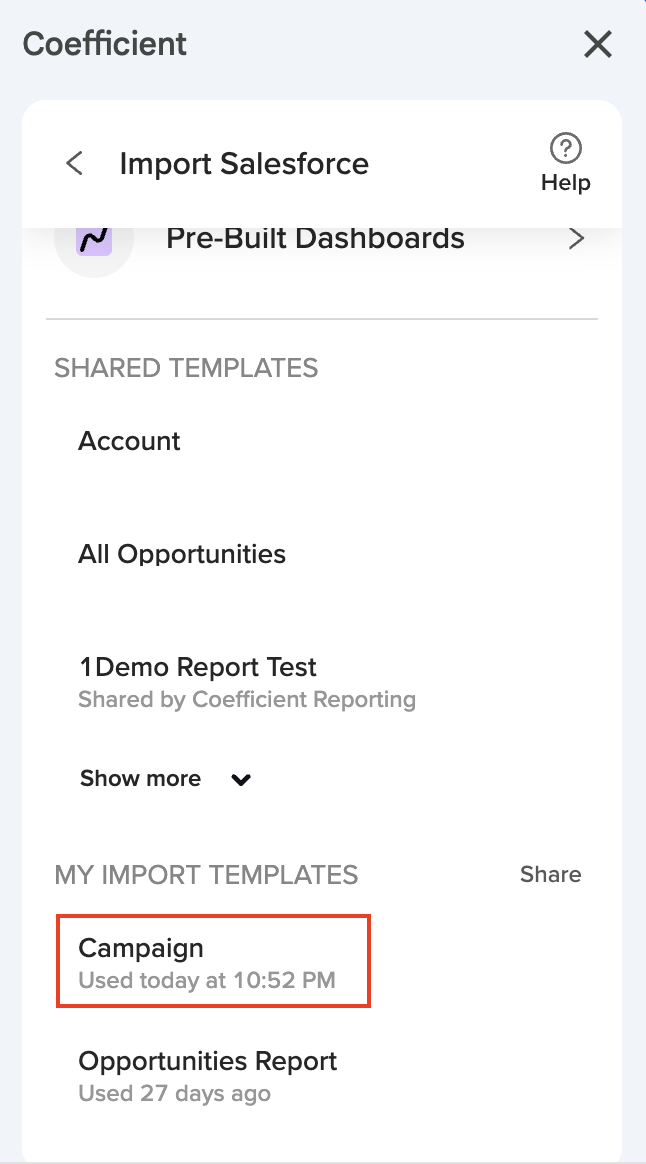
Task: Click the Show more text
Action: (140, 779)
